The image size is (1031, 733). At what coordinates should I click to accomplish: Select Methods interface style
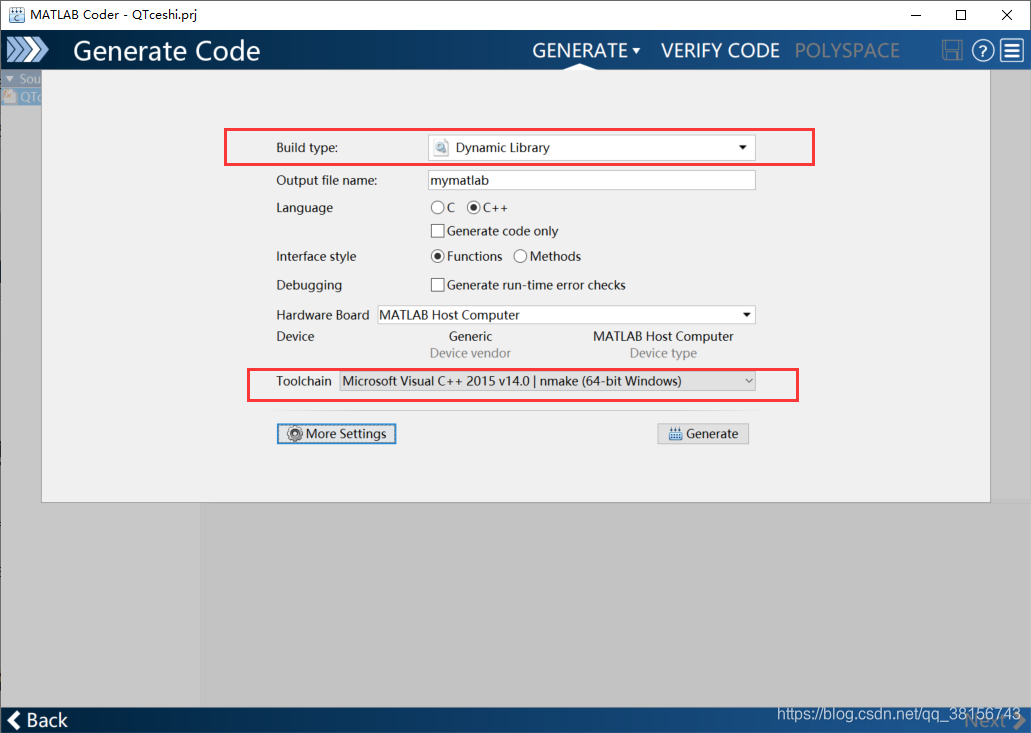tap(520, 256)
